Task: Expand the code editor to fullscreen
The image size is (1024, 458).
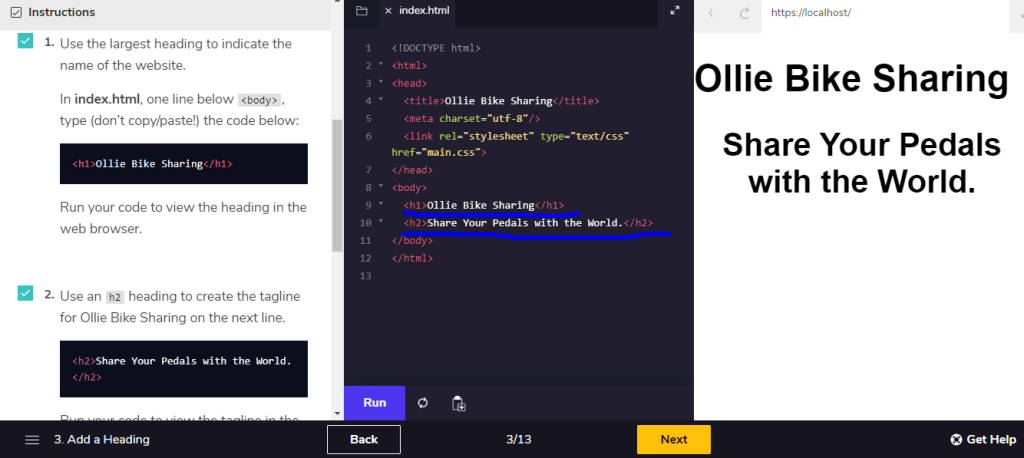Action: point(675,11)
